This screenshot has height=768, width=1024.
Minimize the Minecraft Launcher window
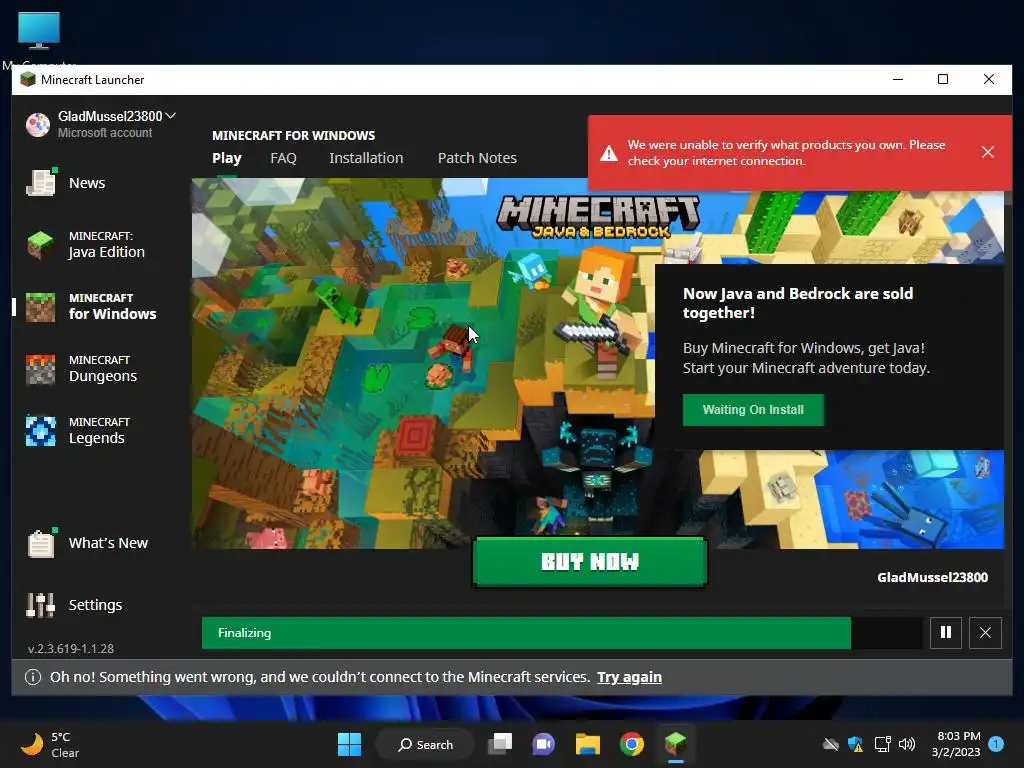(x=898, y=79)
